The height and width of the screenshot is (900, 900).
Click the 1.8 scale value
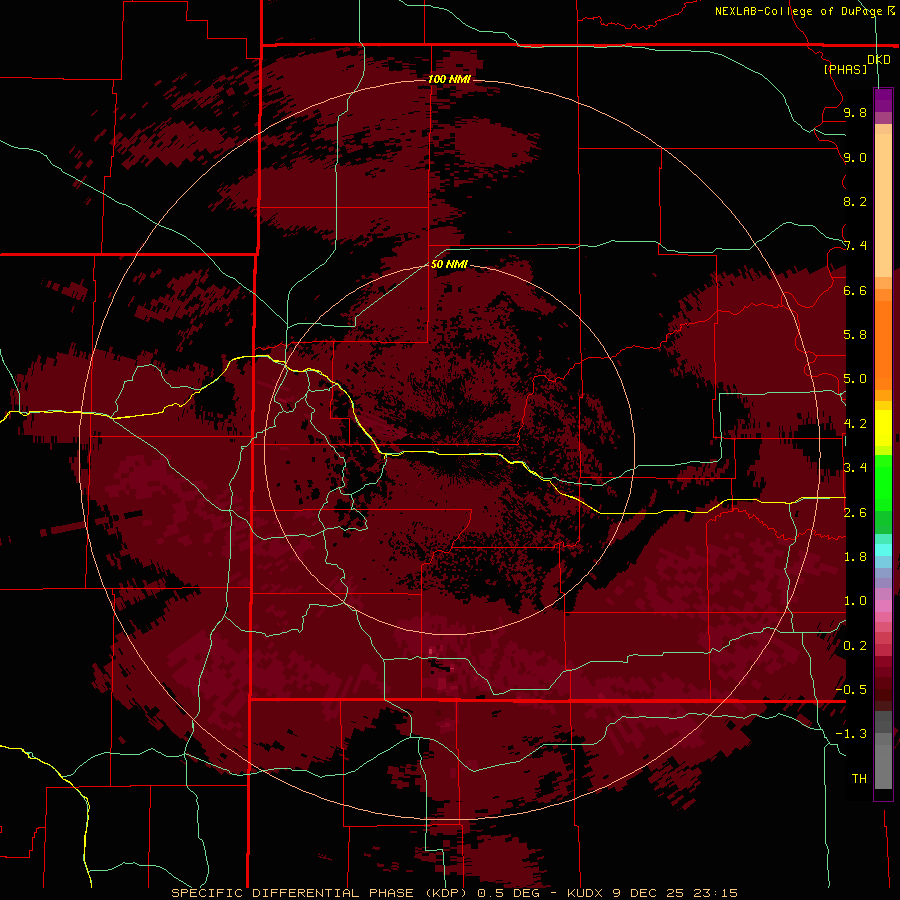(x=855, y=557)
